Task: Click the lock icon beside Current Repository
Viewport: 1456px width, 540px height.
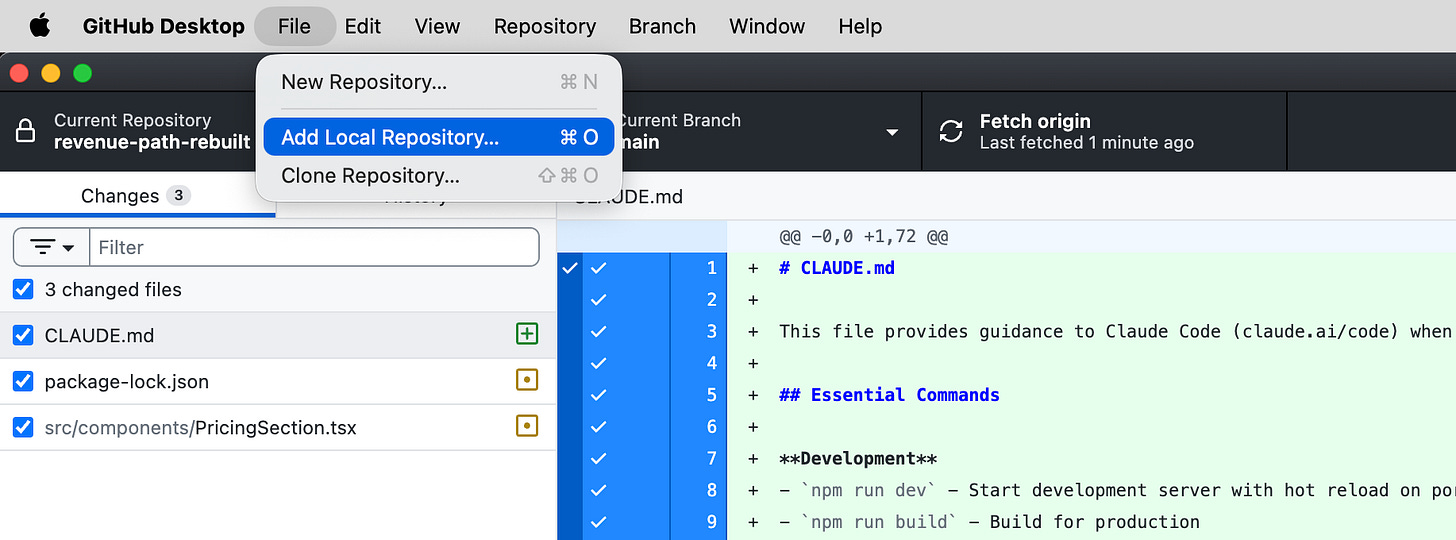Action: (x=26, y=131)
